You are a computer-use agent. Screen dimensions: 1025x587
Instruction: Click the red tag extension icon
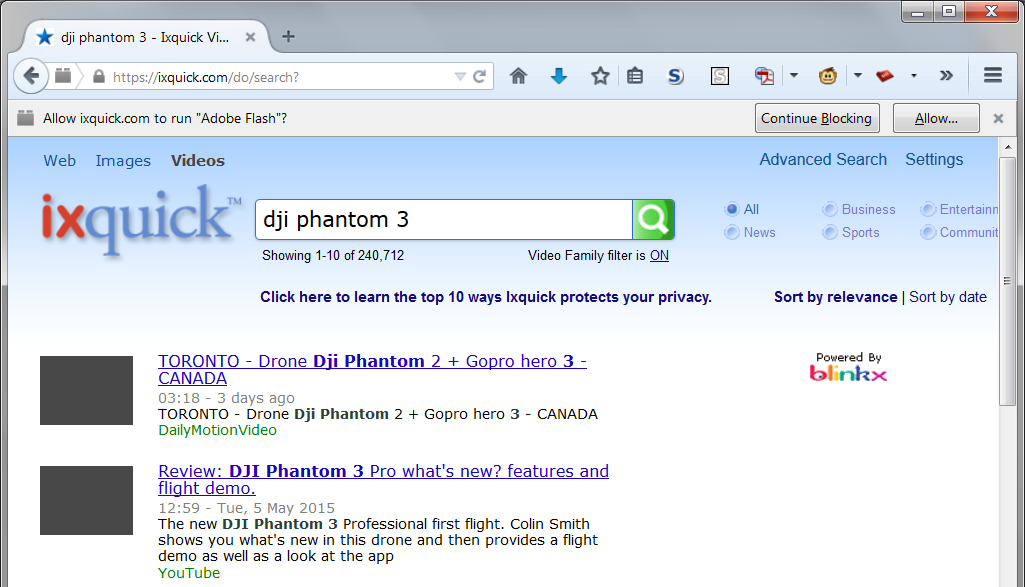[x=884, y=76]
